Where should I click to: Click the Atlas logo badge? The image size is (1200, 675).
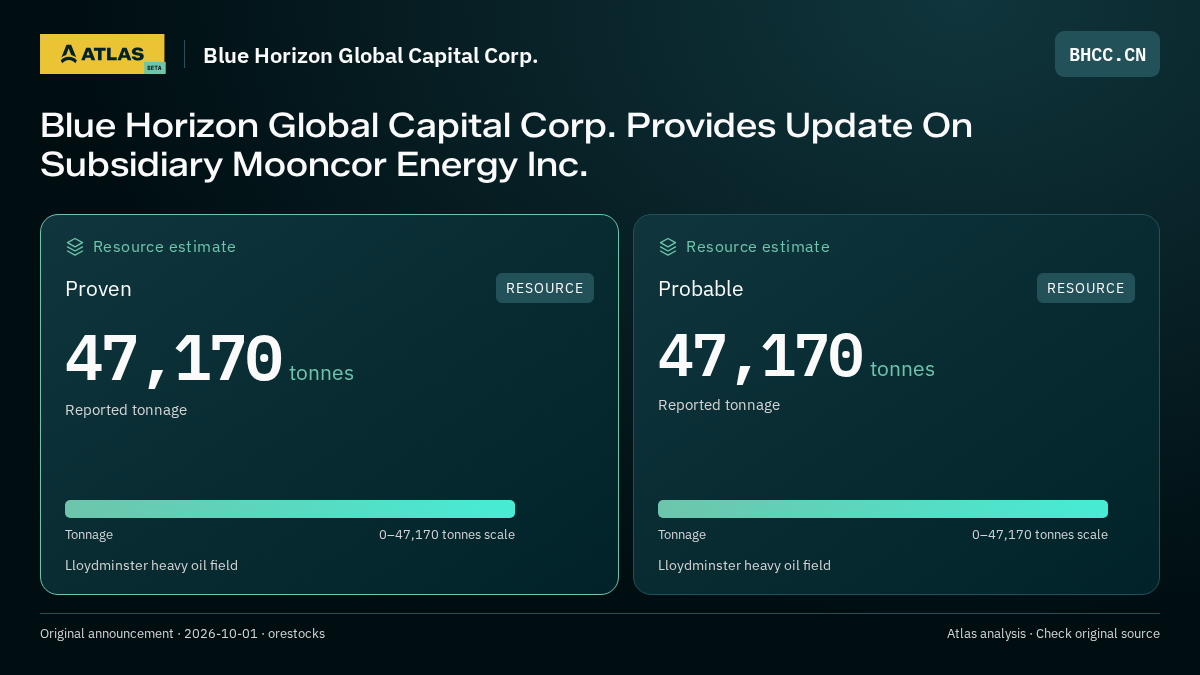point(102,54)
